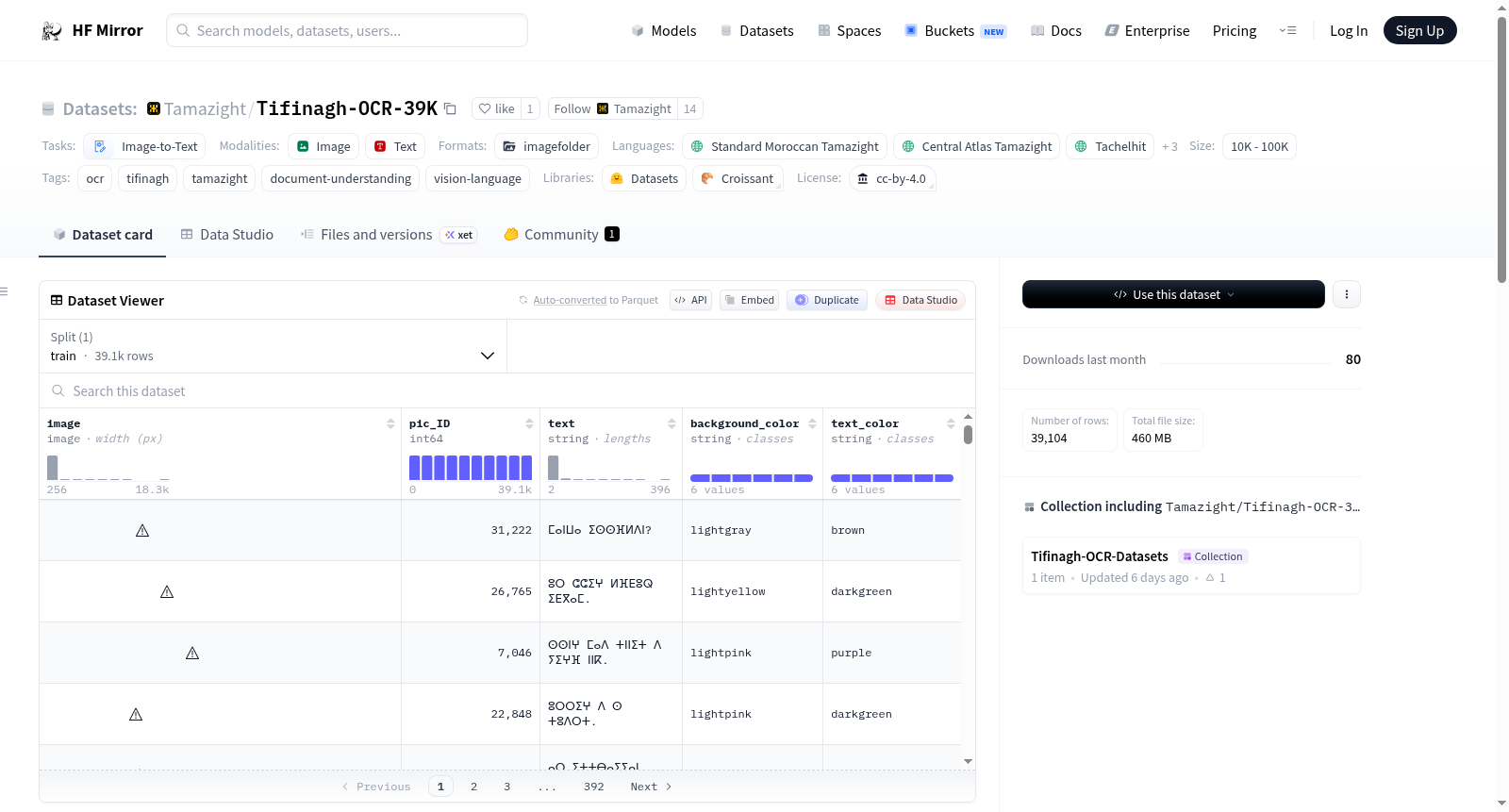Expand the +3 more languages
The image size is (1509, 812).
click(x=1169, y=147)
